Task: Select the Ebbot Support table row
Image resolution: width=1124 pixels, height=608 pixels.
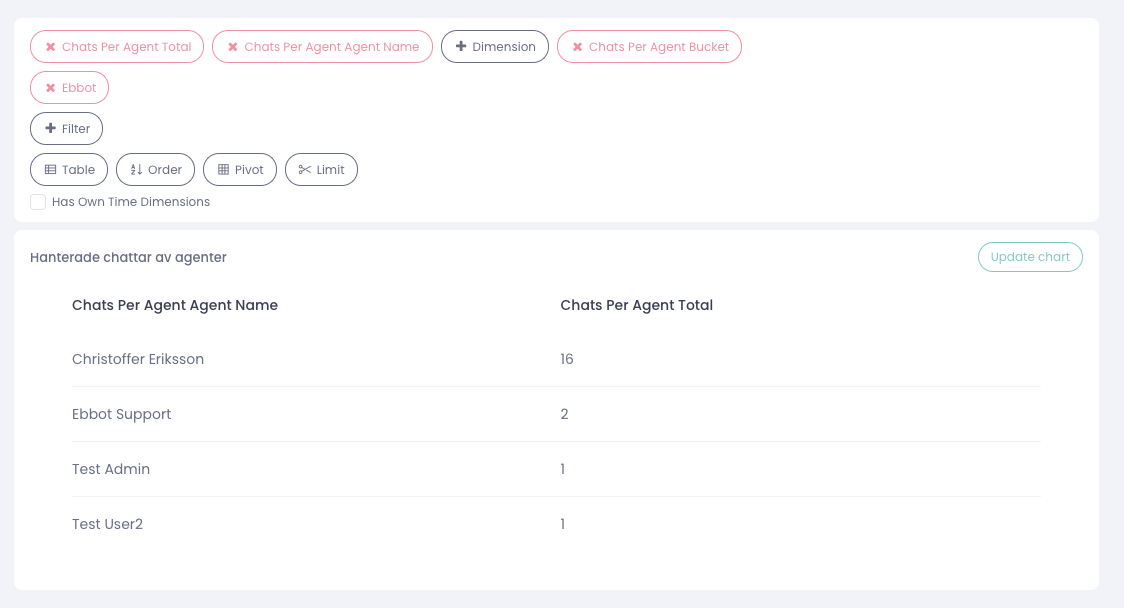Action: (x=122, y=414)
